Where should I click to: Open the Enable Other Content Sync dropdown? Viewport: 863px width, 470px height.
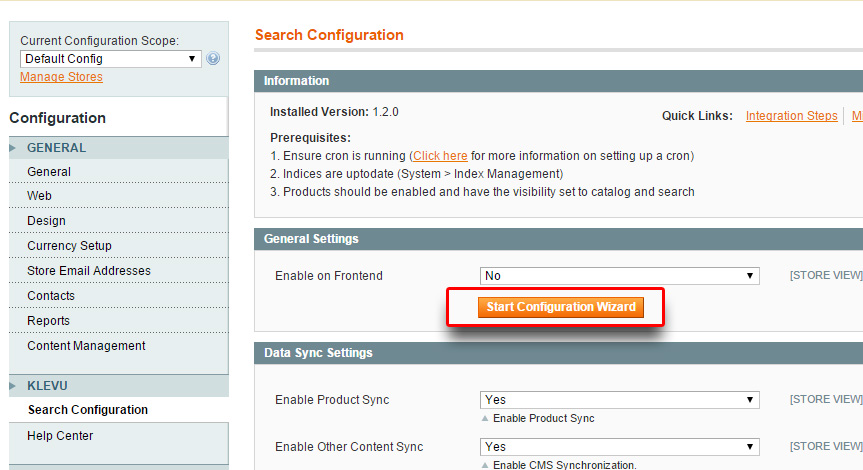coord(619,447)
